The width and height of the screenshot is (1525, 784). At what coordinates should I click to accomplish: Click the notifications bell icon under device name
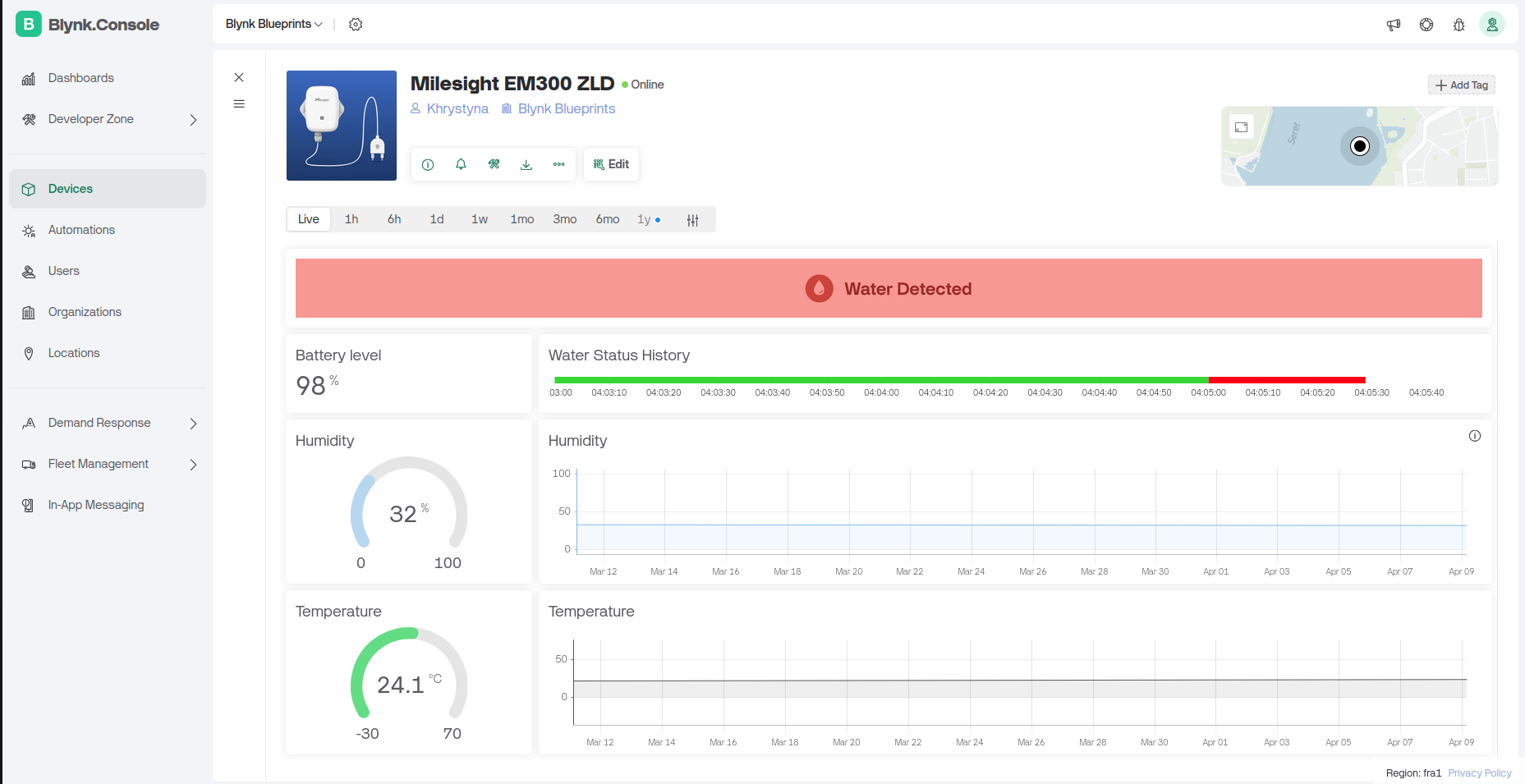click(461, 164)
